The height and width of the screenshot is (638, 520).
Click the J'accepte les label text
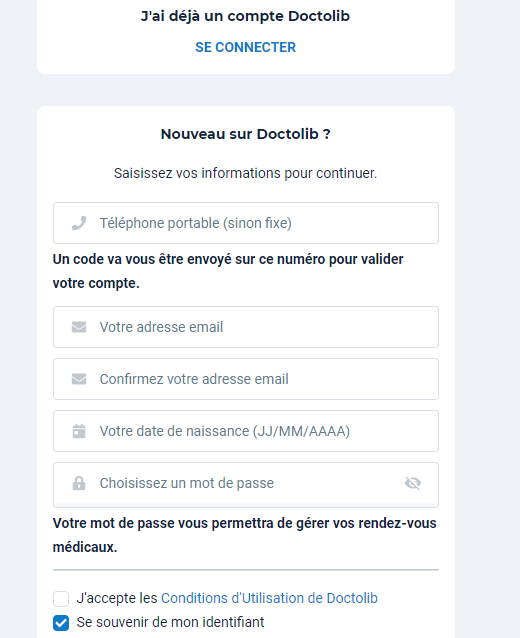(x=117, y=598)
